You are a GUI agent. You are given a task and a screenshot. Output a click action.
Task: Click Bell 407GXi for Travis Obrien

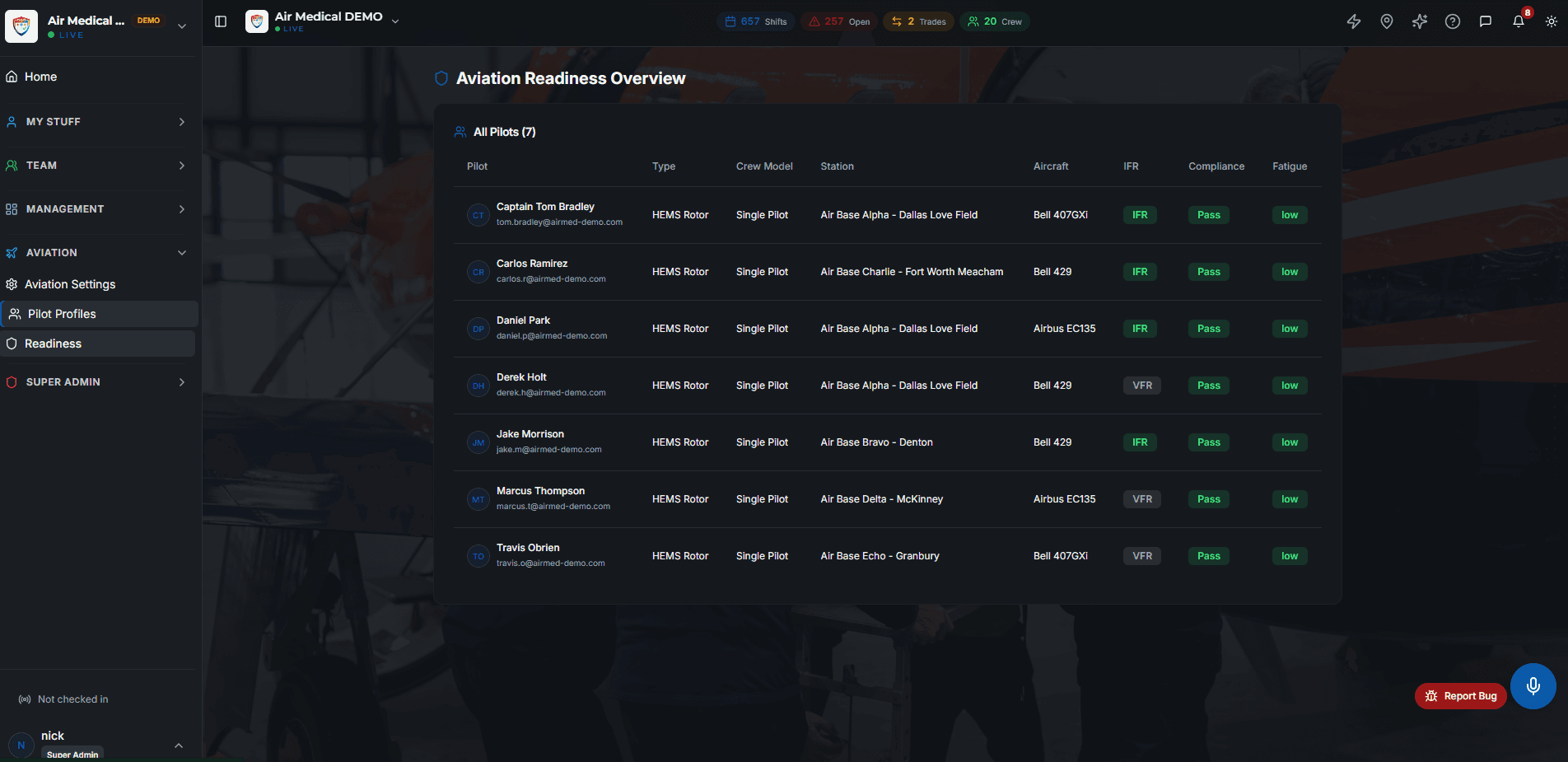coord(1061,556)
